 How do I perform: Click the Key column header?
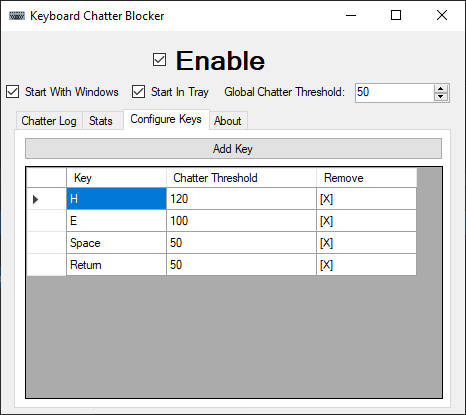pos(116,178)
